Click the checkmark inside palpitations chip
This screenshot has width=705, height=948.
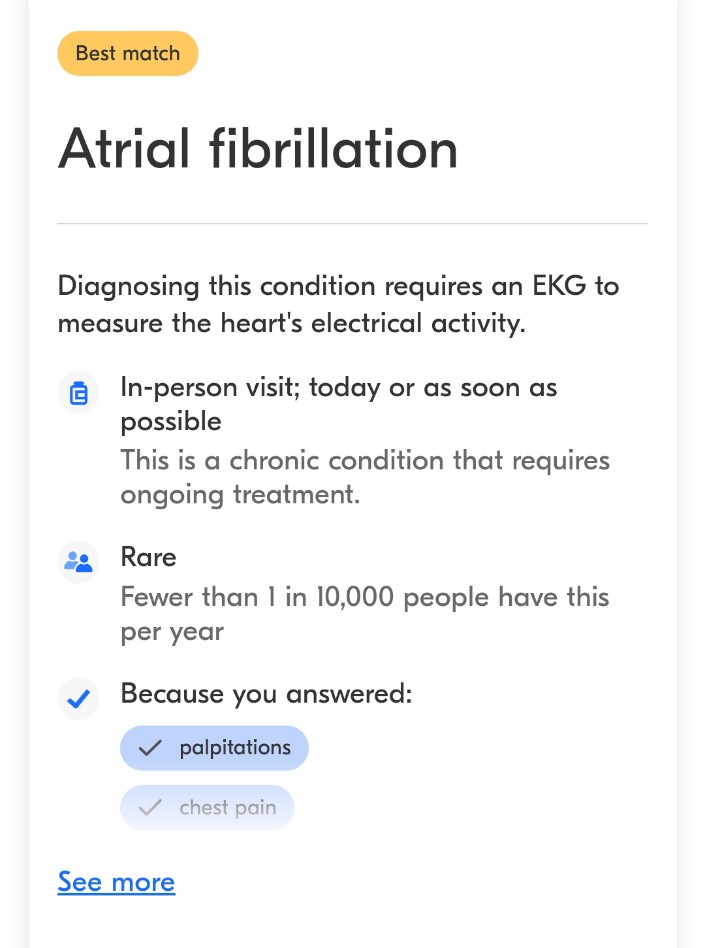click(x=150, y=748)
